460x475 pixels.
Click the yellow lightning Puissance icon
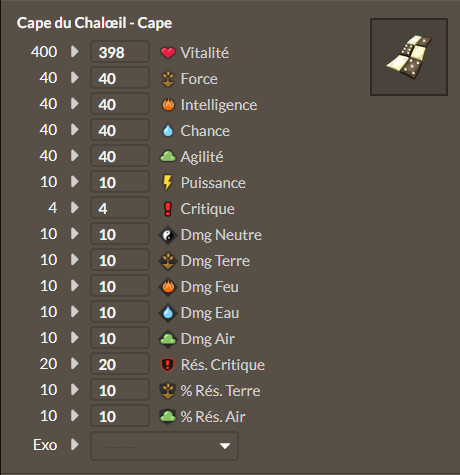tap(167, 183)
